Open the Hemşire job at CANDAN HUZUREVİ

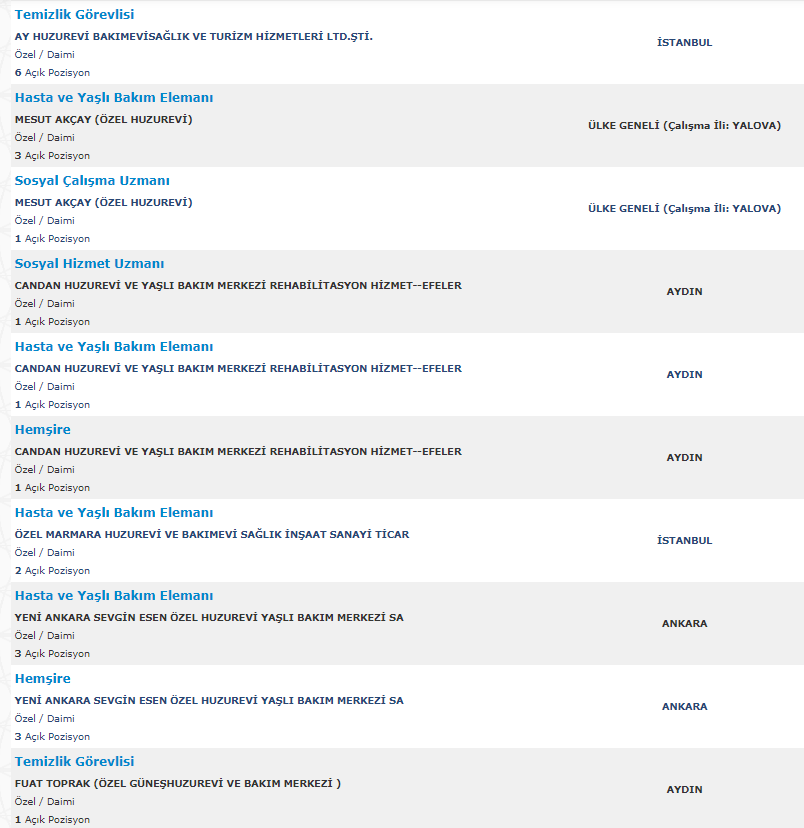click(x=42, y=430)
